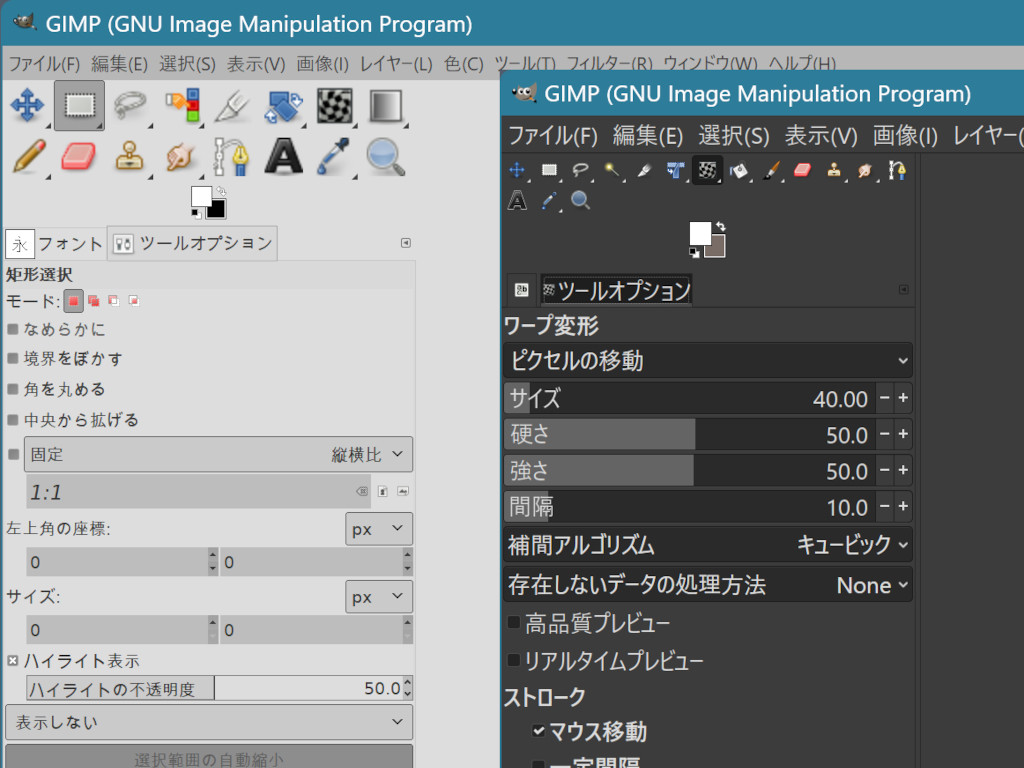Enable 高品質プレビュー checkbox
1024x768 pixels.
(x=514, y=622)
